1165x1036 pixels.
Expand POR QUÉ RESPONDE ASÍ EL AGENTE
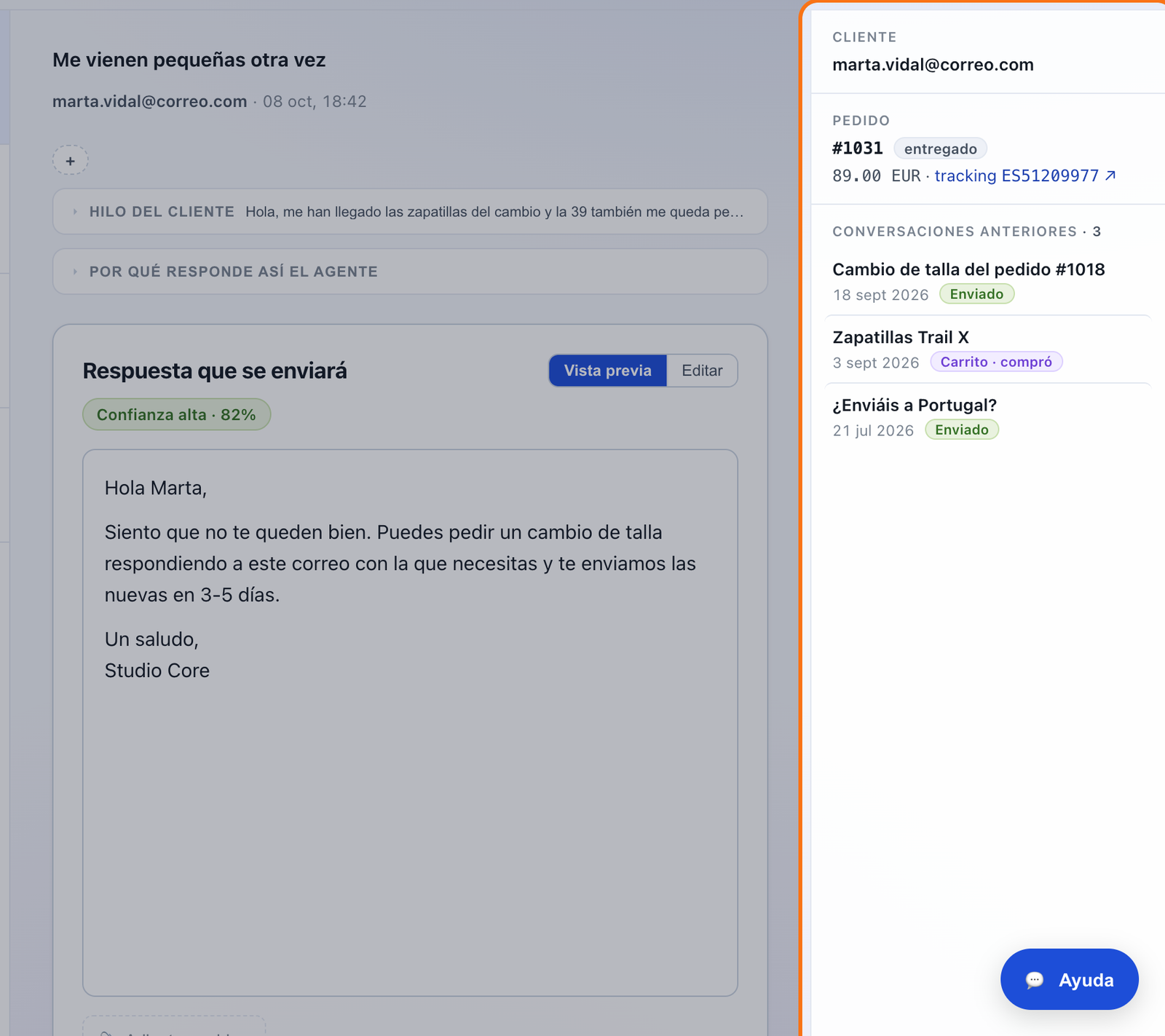410,272
